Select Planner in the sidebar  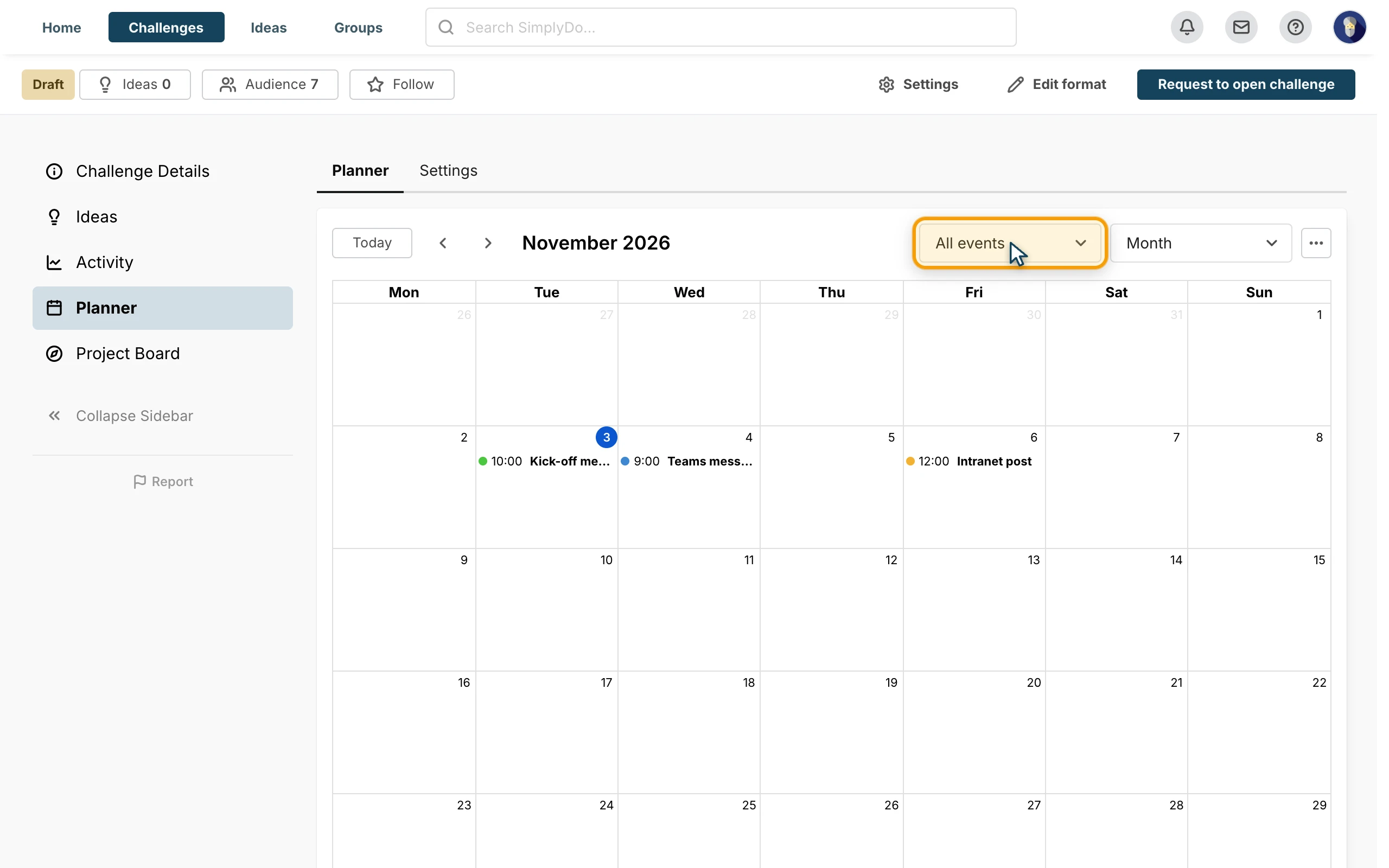click(162, 308)
